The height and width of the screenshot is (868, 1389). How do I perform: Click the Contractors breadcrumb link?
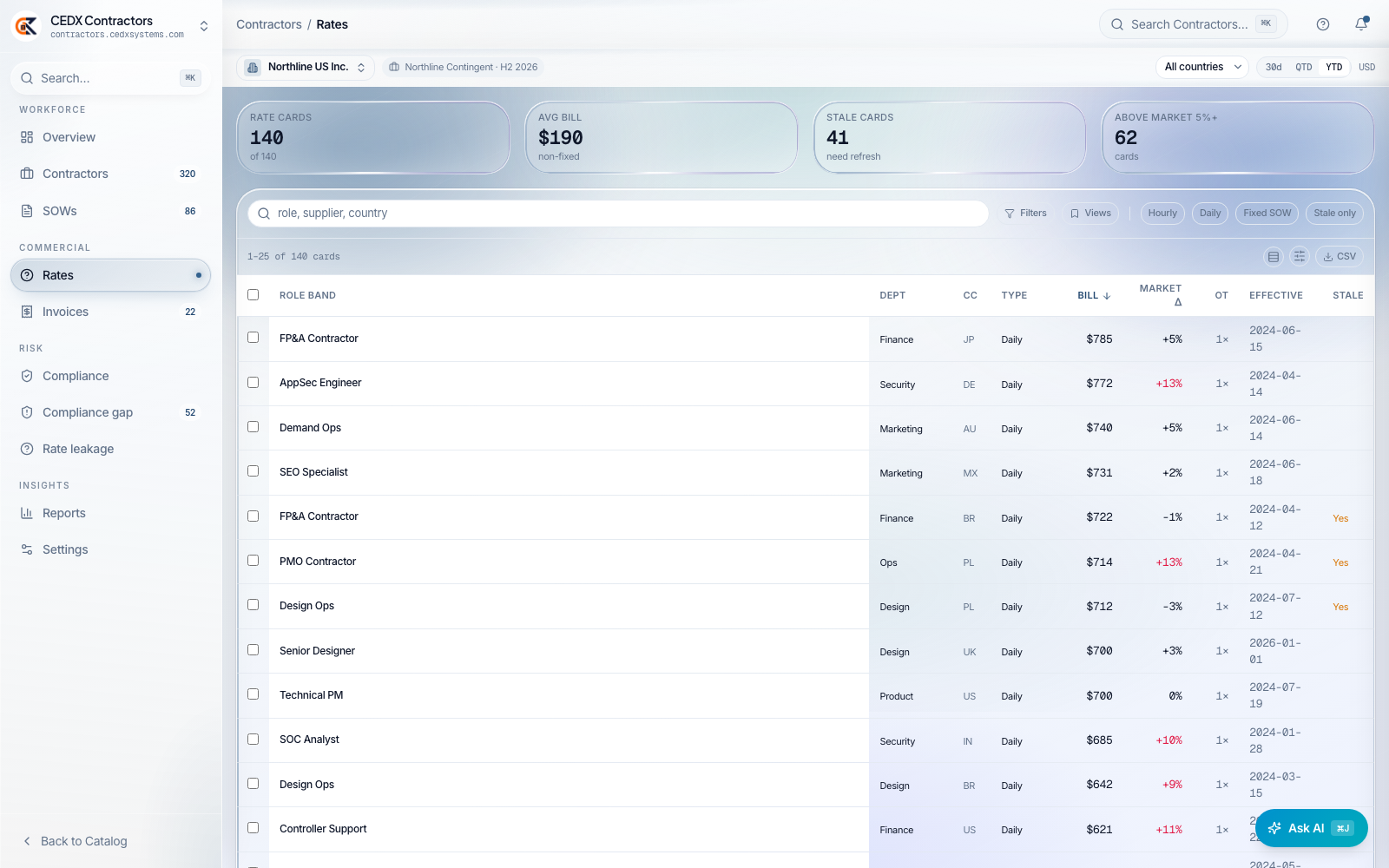pos(269,24)
